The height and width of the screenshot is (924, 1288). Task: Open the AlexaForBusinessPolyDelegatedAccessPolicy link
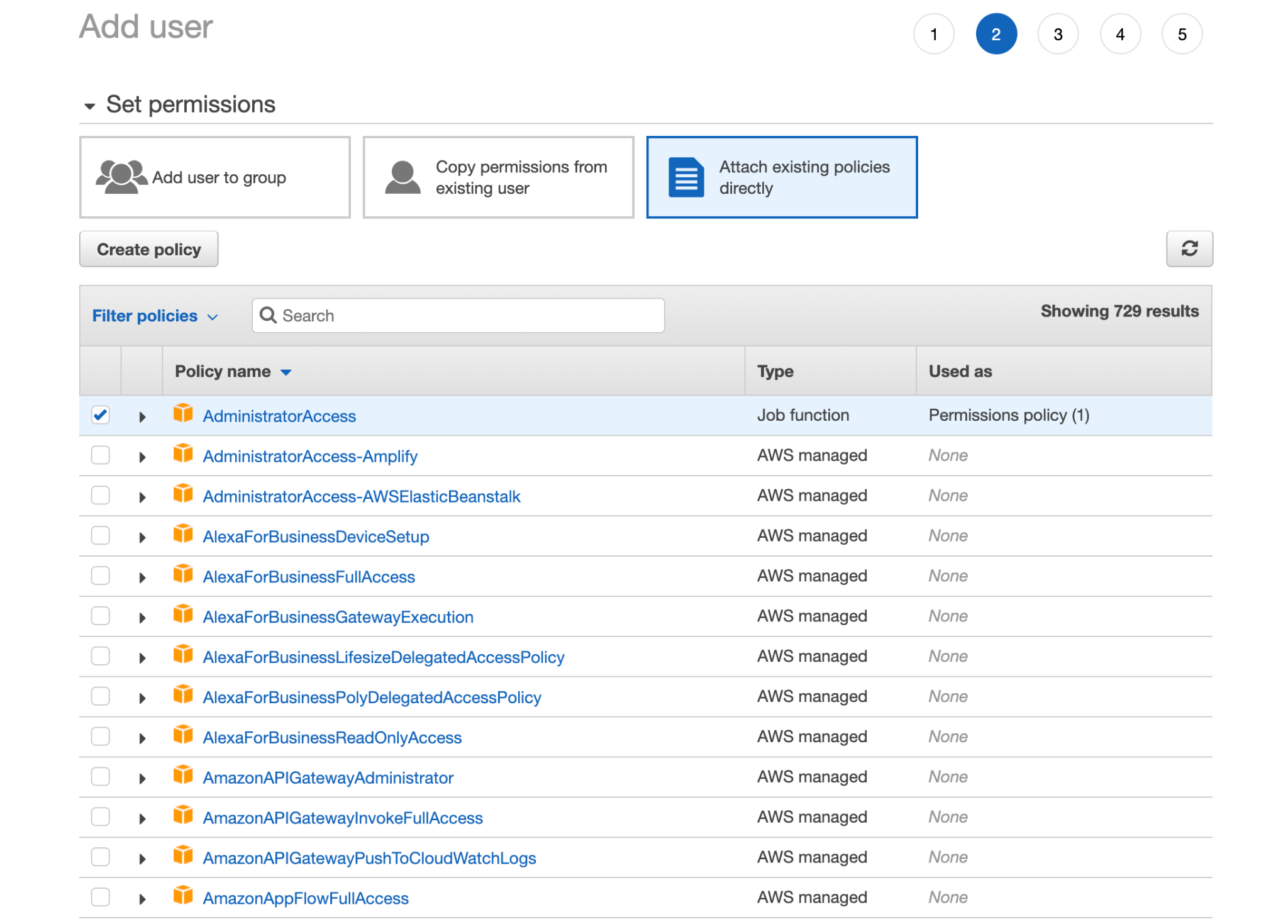[x=372, y=698]
